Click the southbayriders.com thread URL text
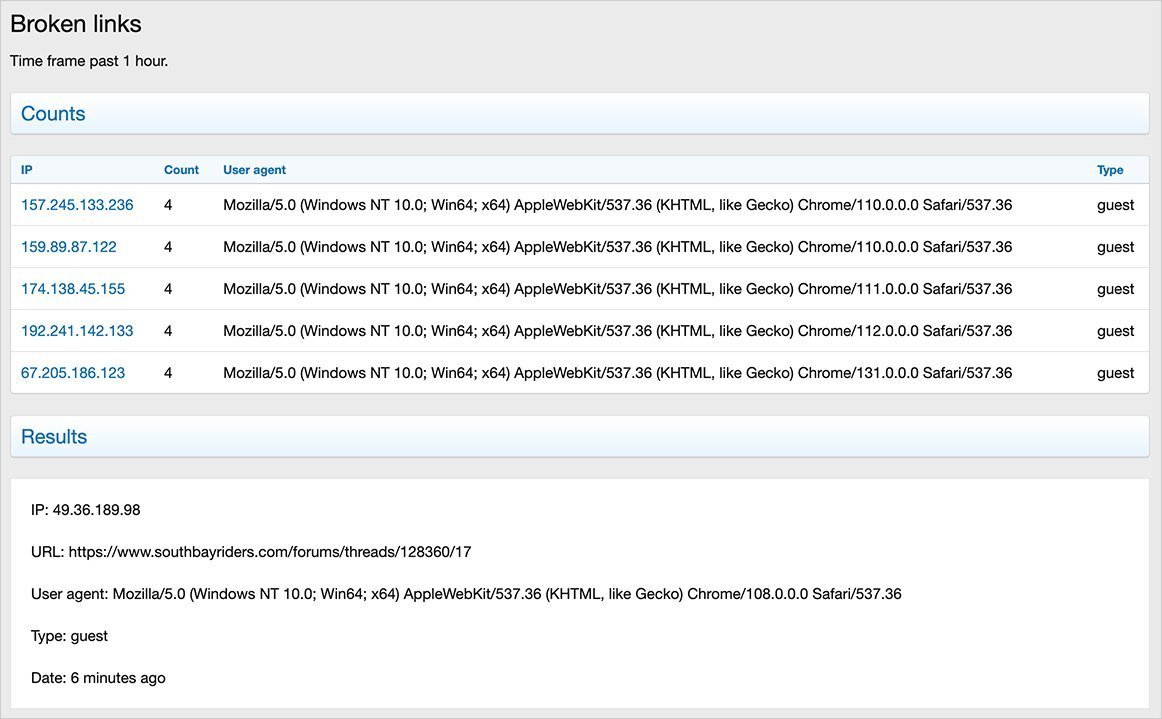 270,552
